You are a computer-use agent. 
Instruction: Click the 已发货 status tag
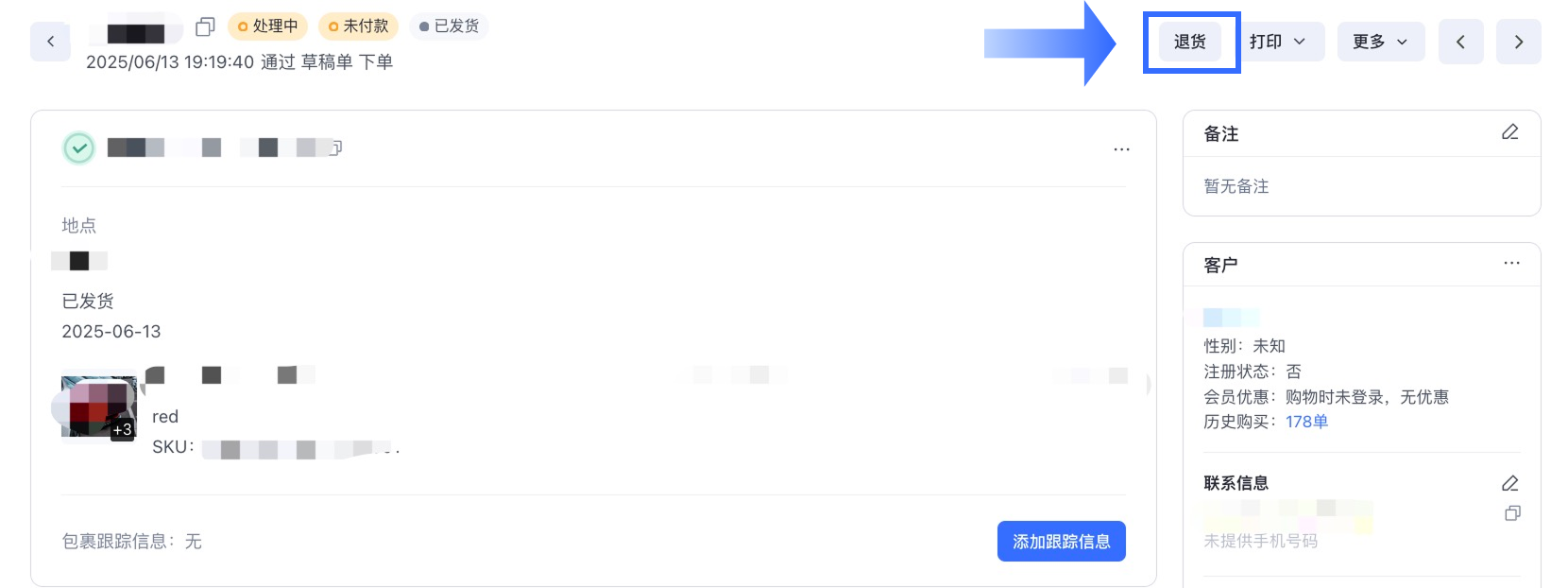449,26
